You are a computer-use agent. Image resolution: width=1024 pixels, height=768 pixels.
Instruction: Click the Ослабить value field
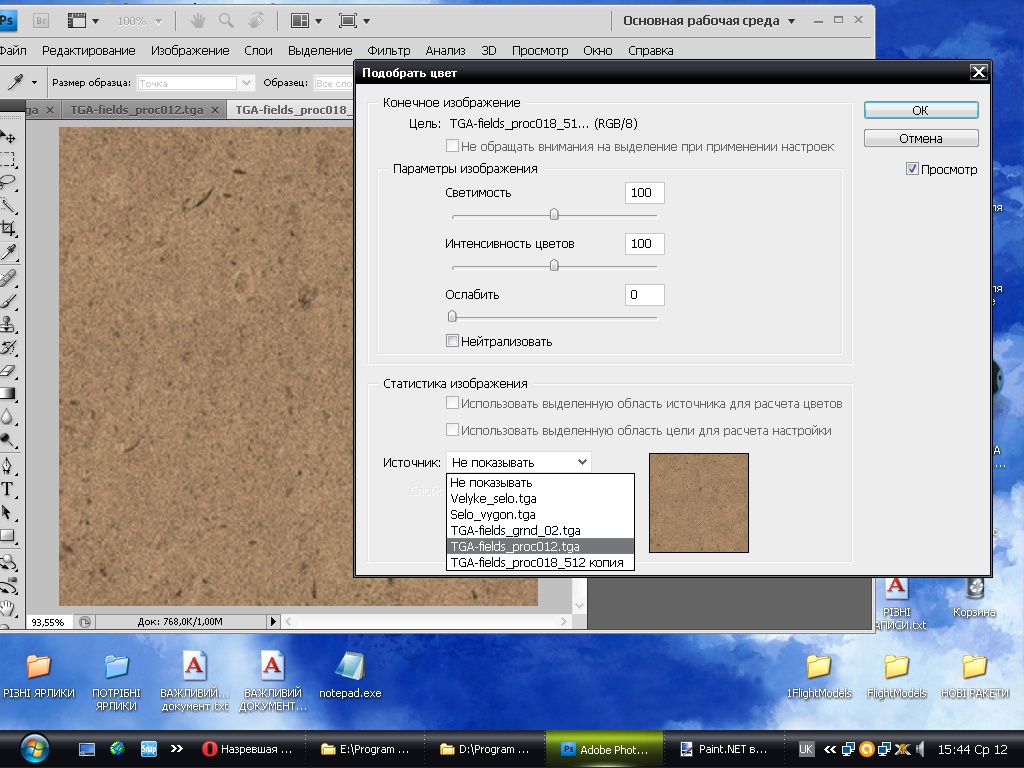[645, 295]
